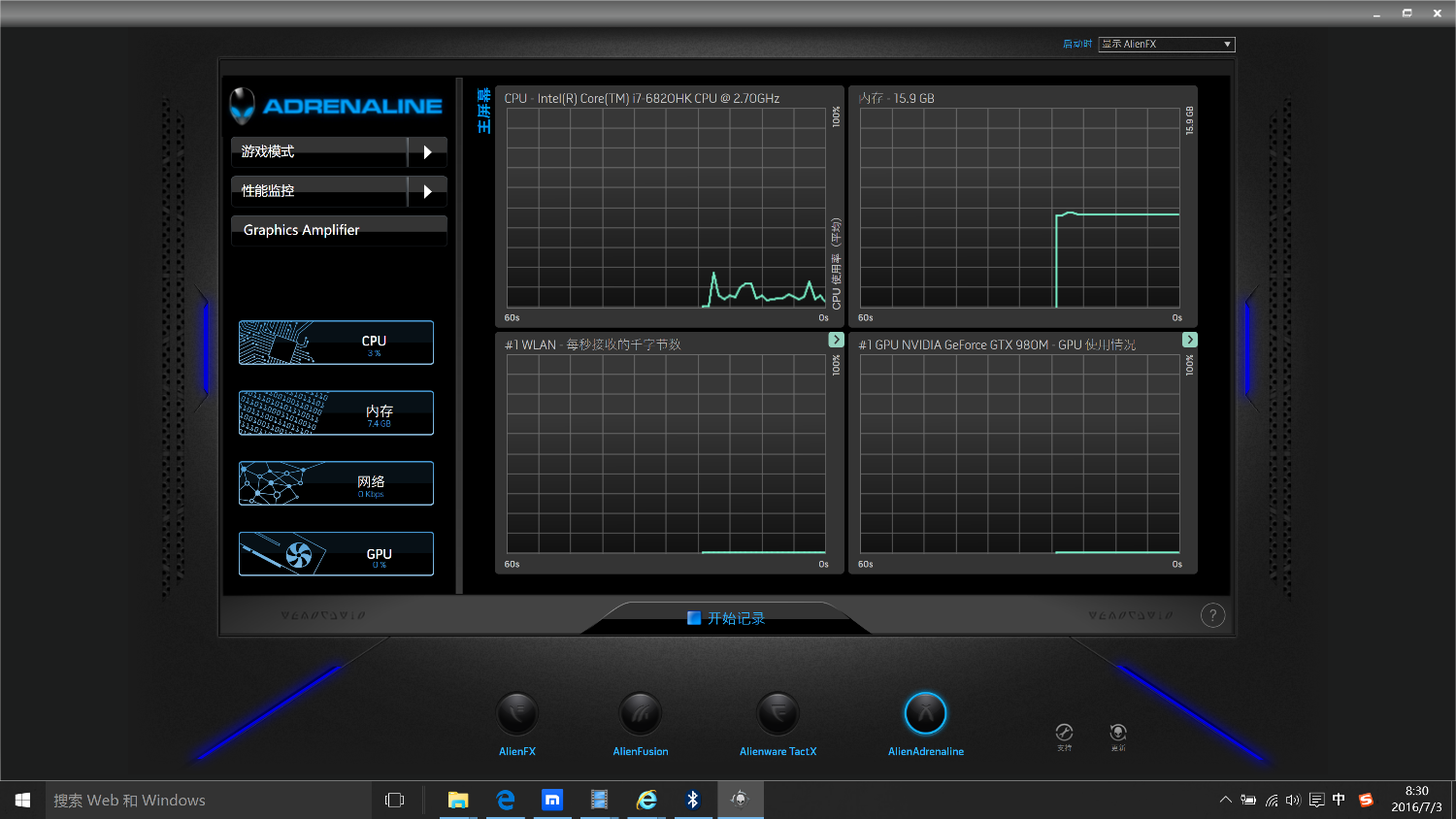Viewport: 1456px width, 819px height.
Task: Open Task View on the taskbar
Action: (x=394, y=800)
